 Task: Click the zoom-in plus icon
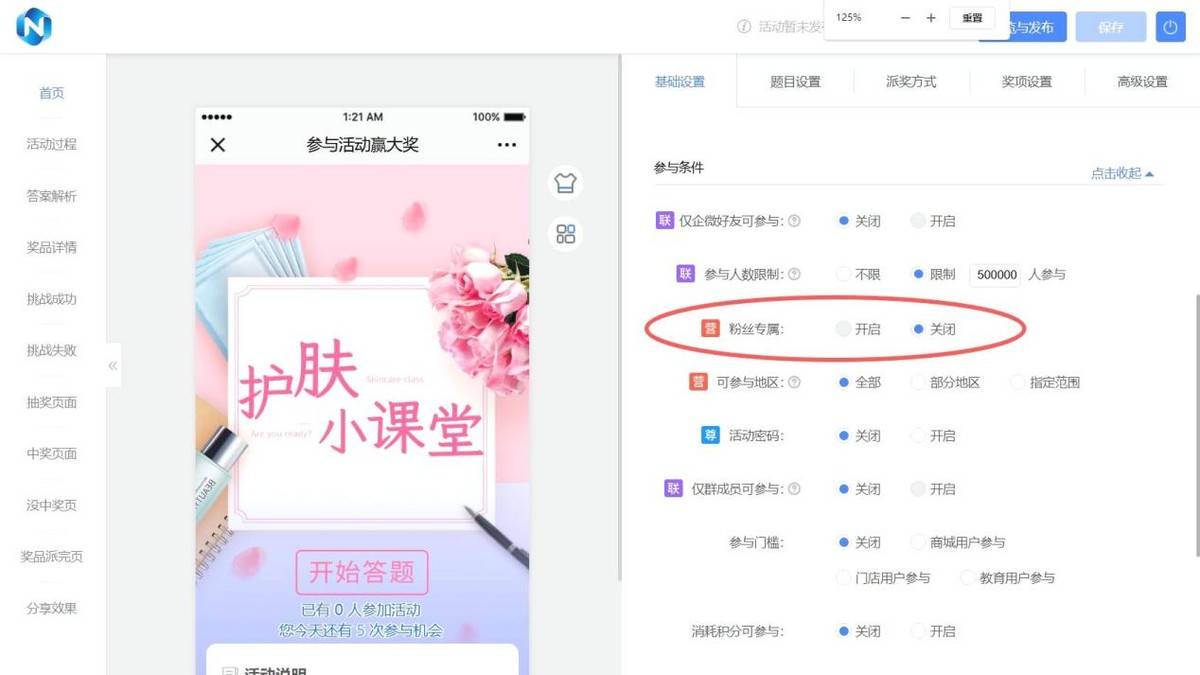click(931, 18)
